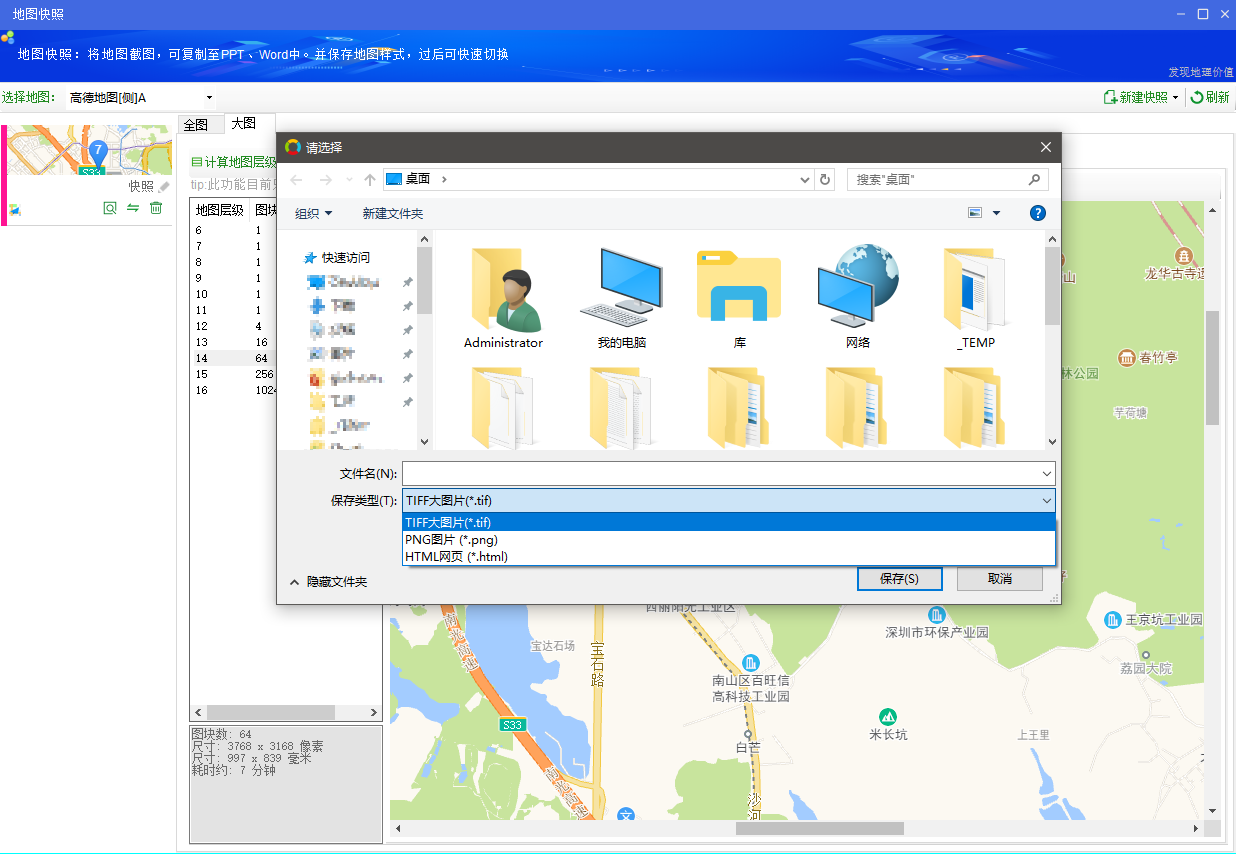Image resolution: width=1236 pixels, height=854 pixels.
Task: Open the _TEMP folder
Action: (x=975, y=298)
